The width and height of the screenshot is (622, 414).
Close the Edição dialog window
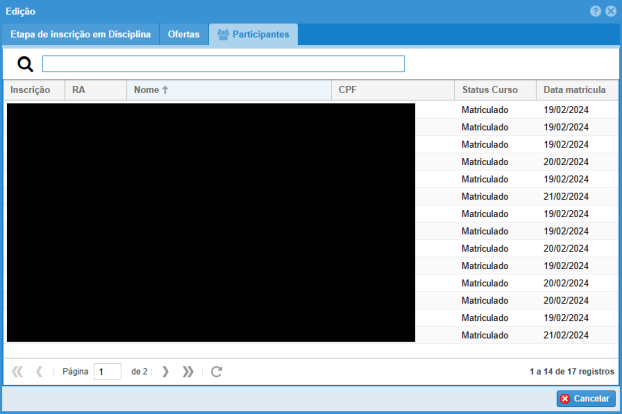click(x=610, y=10)
